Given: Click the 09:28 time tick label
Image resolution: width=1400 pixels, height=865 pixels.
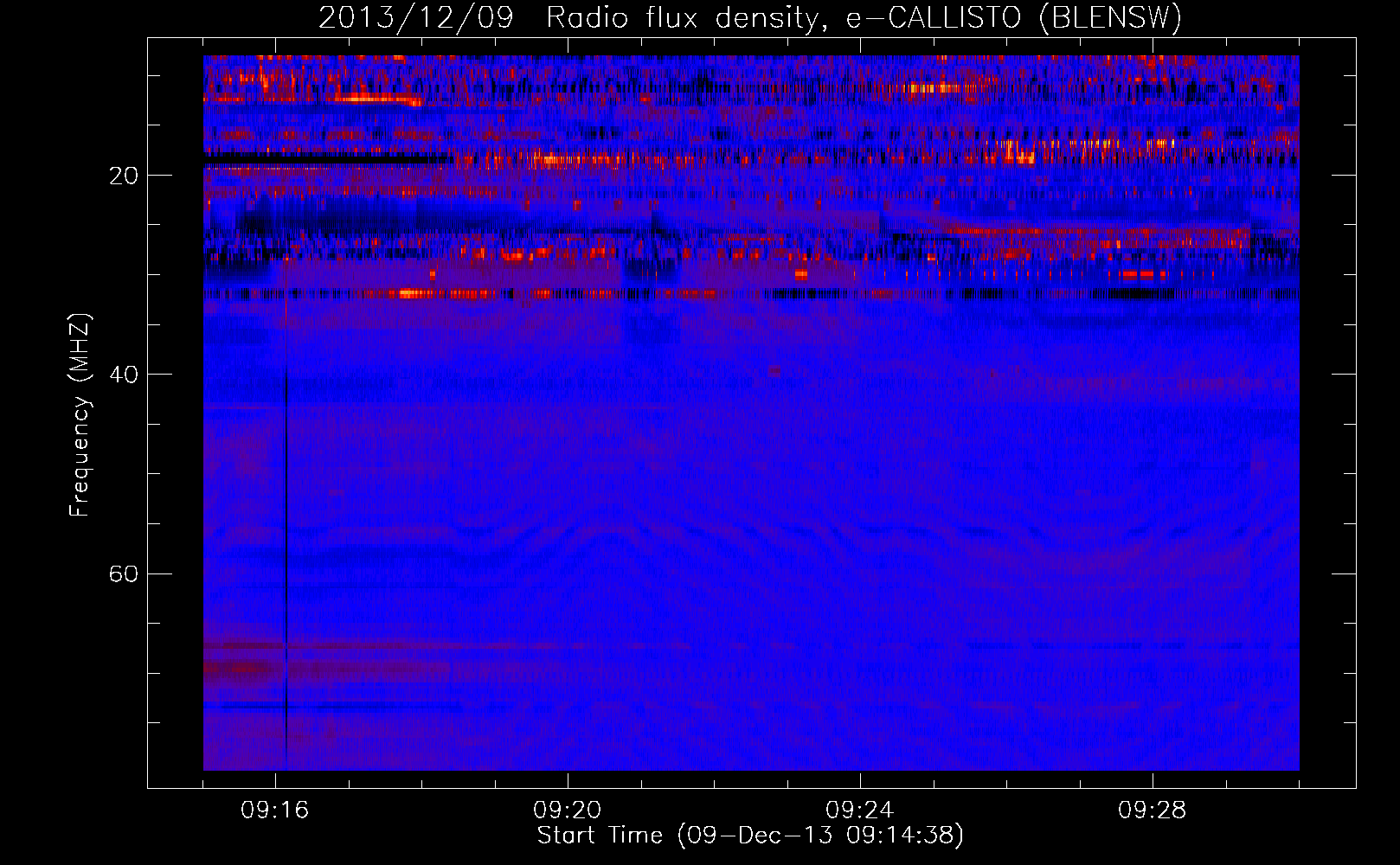Looking at the screenshot, I should (1153, 811).
